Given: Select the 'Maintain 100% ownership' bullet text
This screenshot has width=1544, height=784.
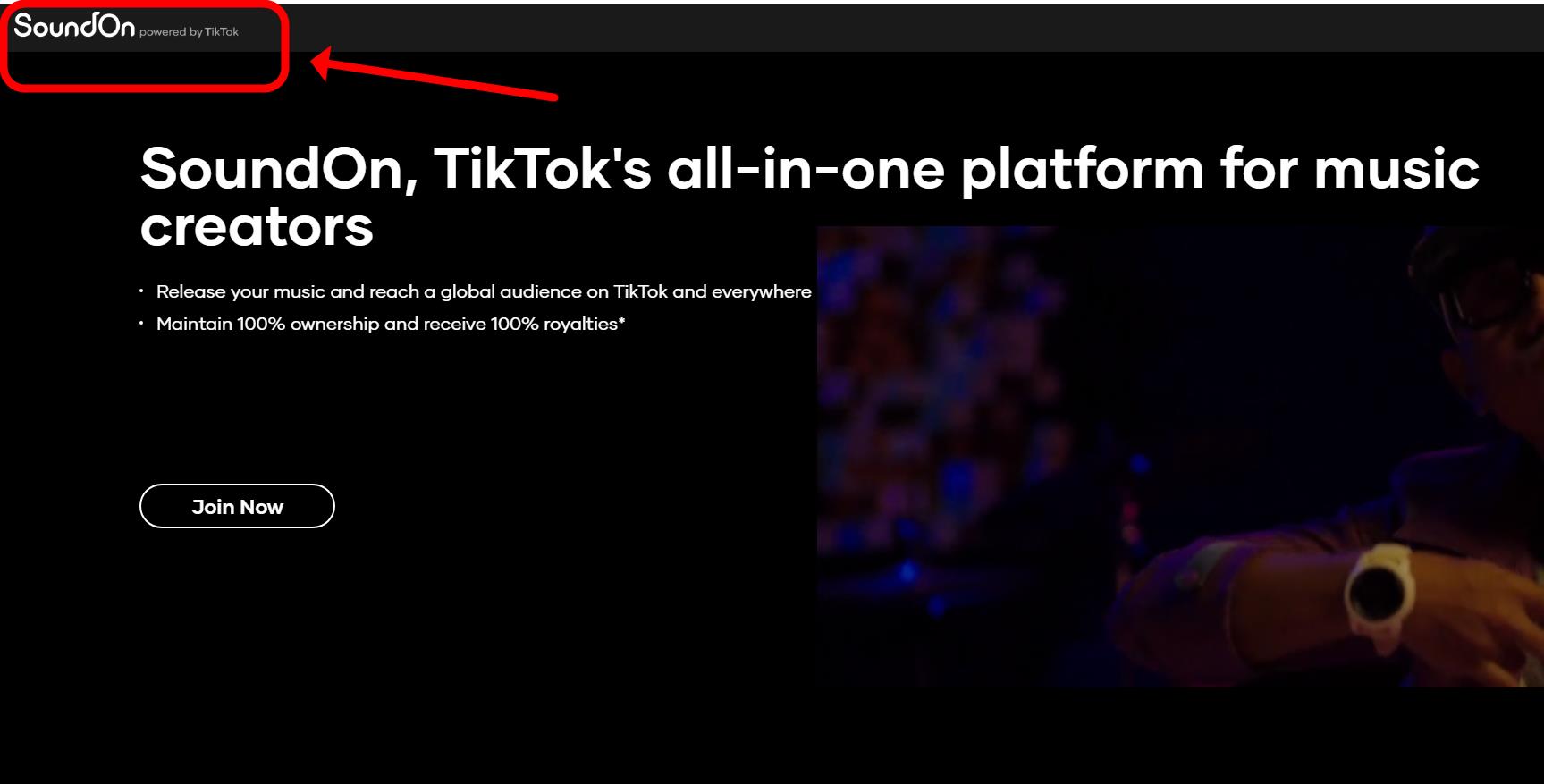Looking at the screenshot, I should pos(391,324).
